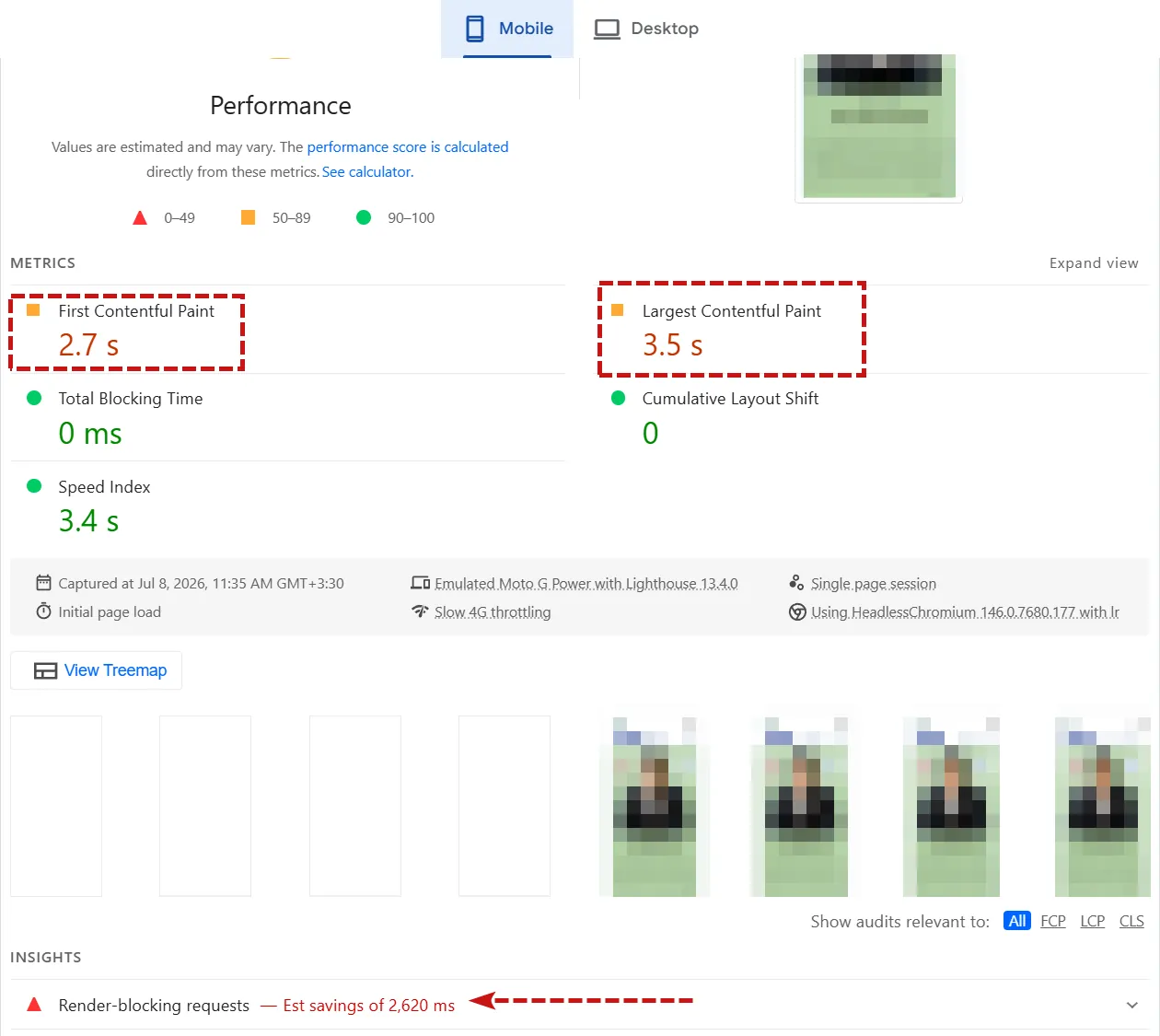Open the third blank filmstrip frame
This screenshot has width=1160, height=1036.
355,806
